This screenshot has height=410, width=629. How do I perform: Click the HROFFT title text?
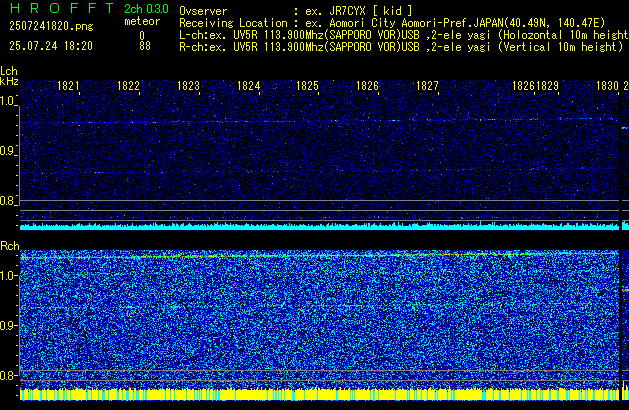pyautogui.click(x=62, y=8)
